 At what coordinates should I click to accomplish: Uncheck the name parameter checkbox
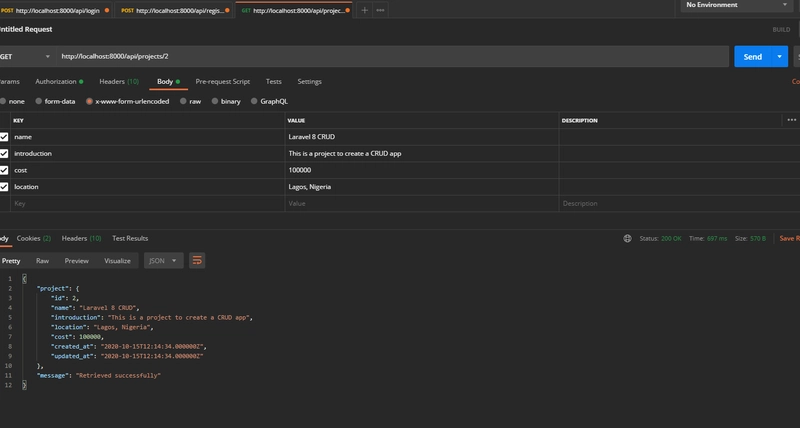[4, 137]
